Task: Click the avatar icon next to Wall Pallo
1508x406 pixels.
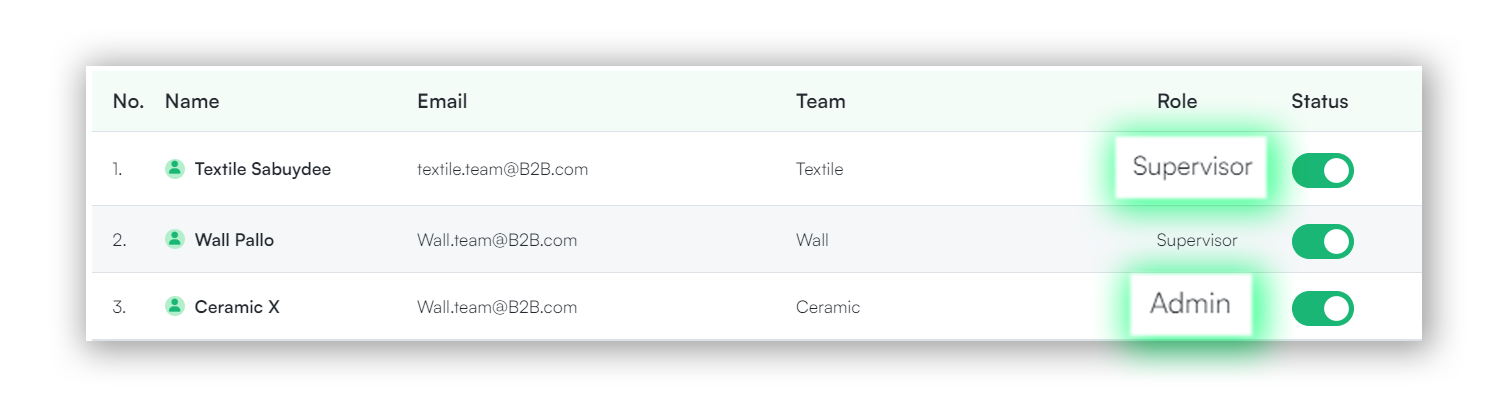Action: 175,239
